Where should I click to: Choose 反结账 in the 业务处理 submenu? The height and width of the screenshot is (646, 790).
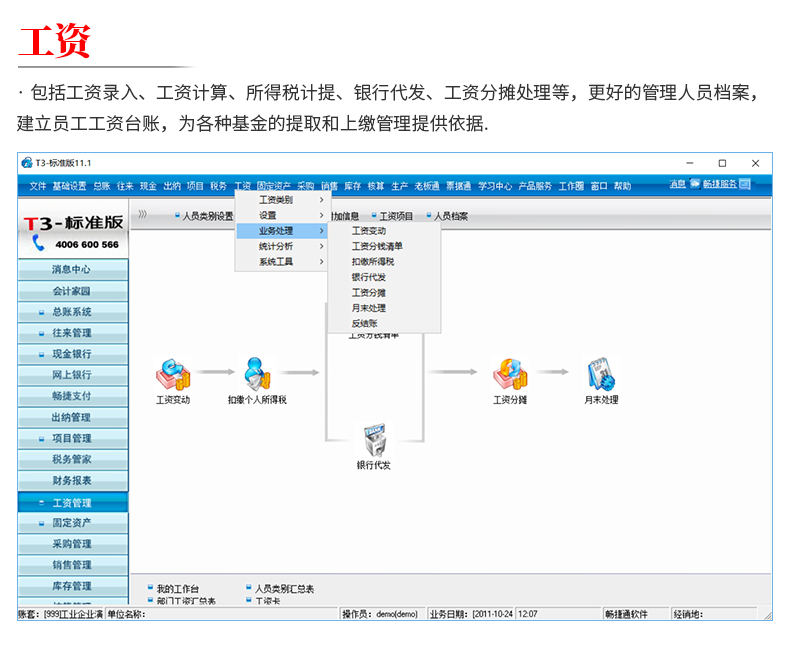click(x=363, y=324)
